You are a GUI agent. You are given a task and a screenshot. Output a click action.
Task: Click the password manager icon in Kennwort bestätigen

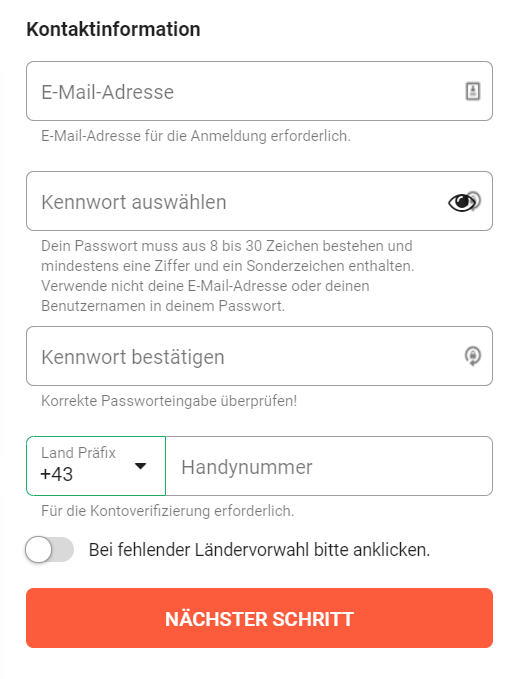click(x=473, y=356)
